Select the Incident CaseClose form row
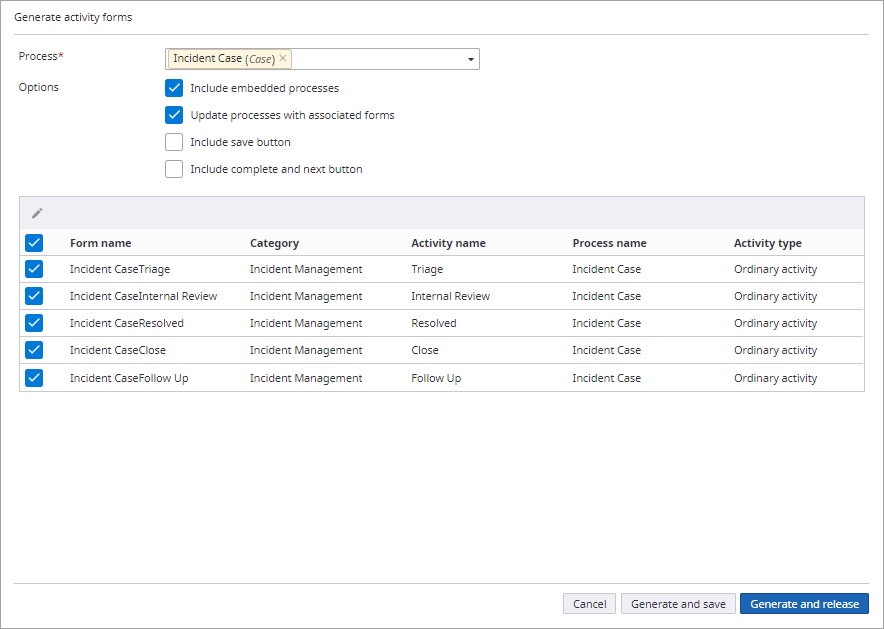 point(34,349)
